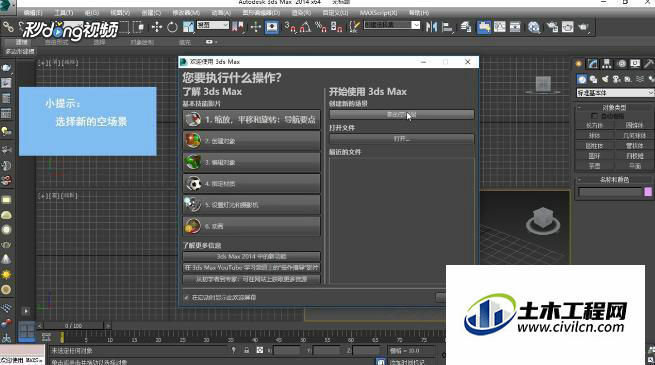Collapse the 对象类型 rollout

[x=614, y=107]
